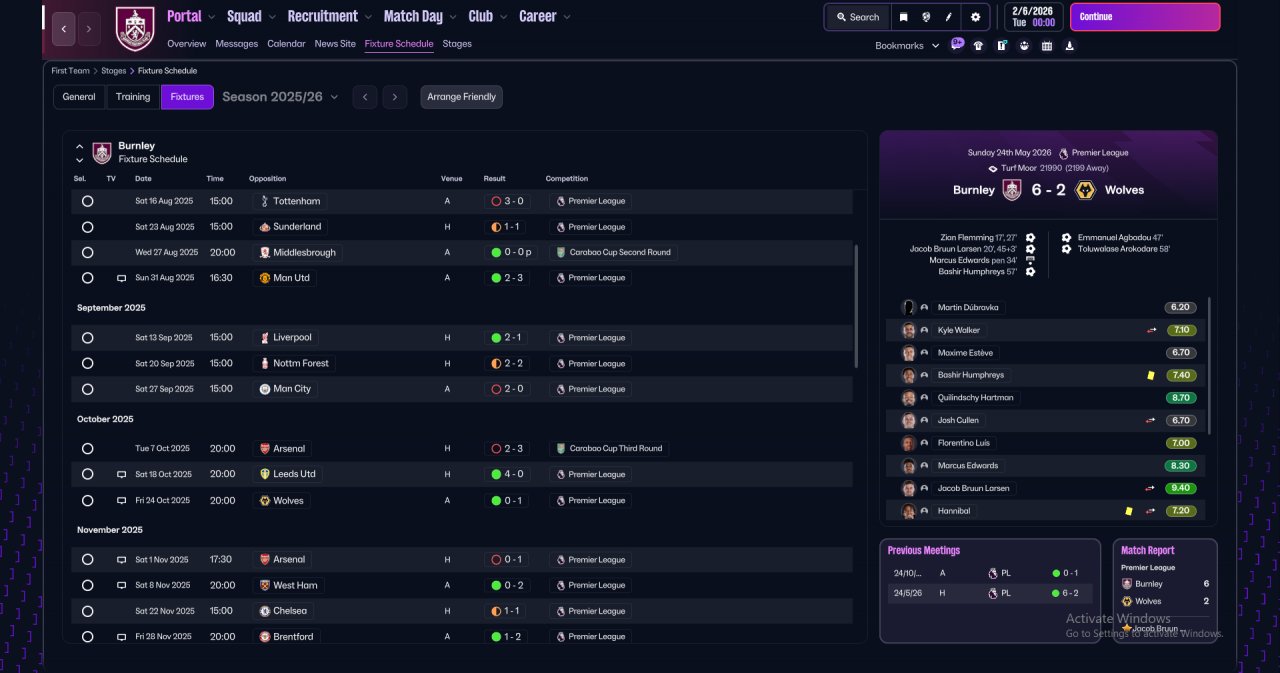1280x673 pixels.
Task: Open the Season 2025/26 dropdown
Action: click(280, 97)
